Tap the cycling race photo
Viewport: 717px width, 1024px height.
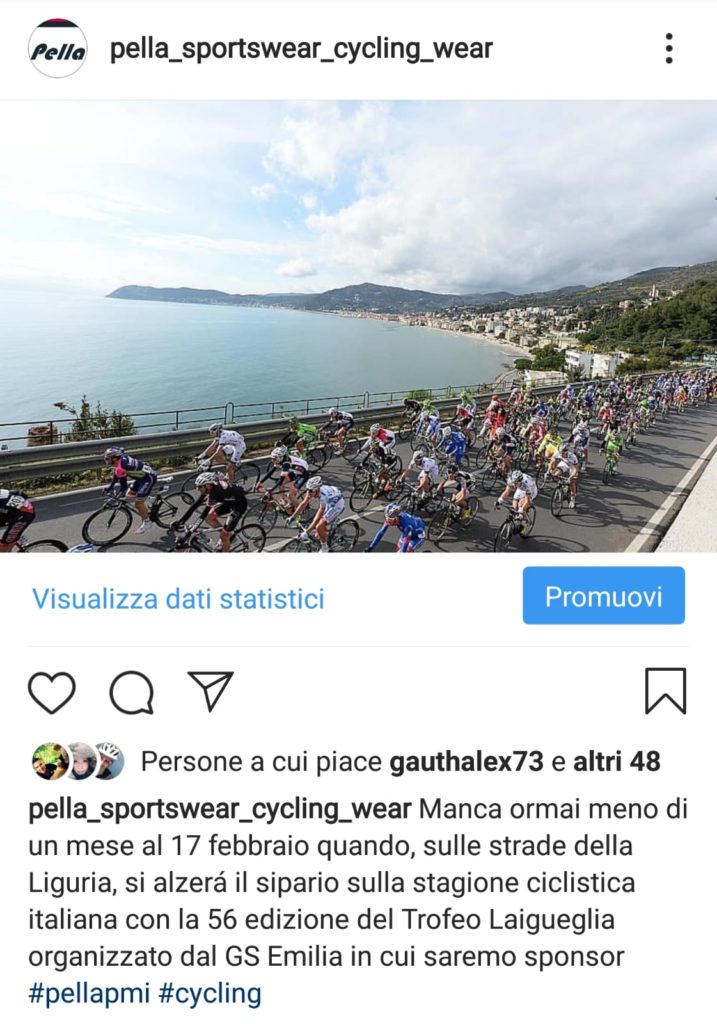coord(358,326)
